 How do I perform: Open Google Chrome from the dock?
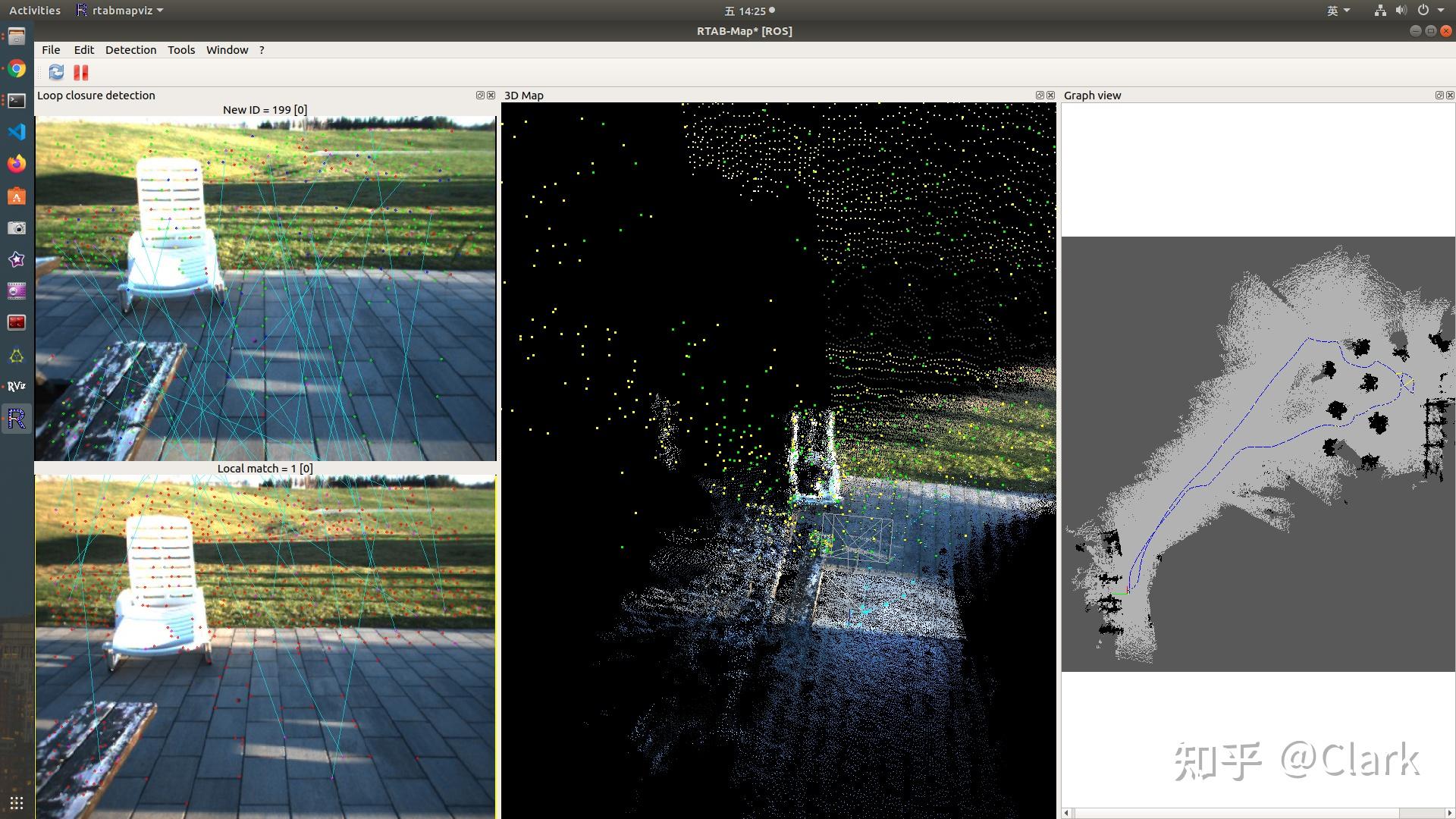pyautogui.click(x=17, y=69)
